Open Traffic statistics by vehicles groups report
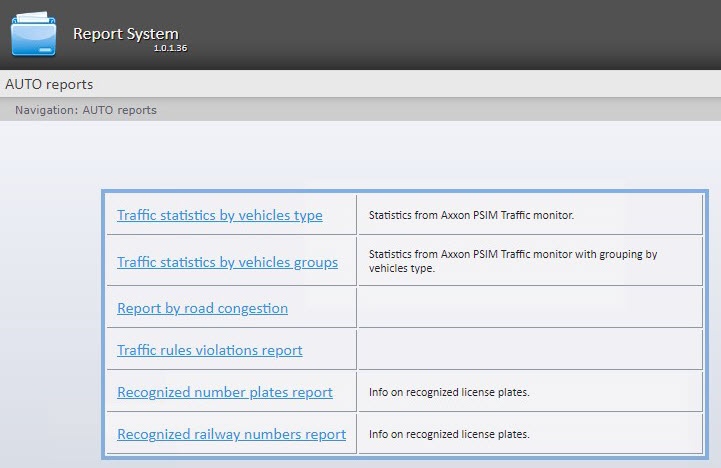The height and width of the screenshot is (468, 721). click(x=227, y=262)
